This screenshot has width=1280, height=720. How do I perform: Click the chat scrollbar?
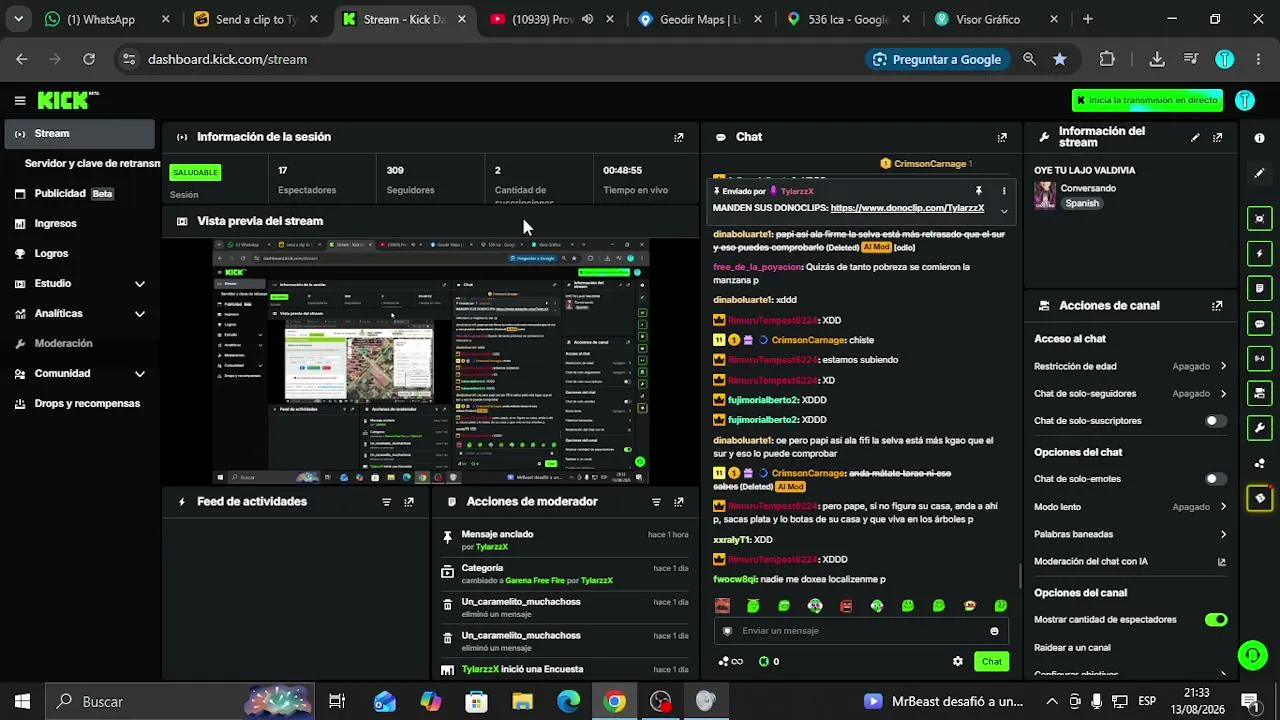[1020, 576]
